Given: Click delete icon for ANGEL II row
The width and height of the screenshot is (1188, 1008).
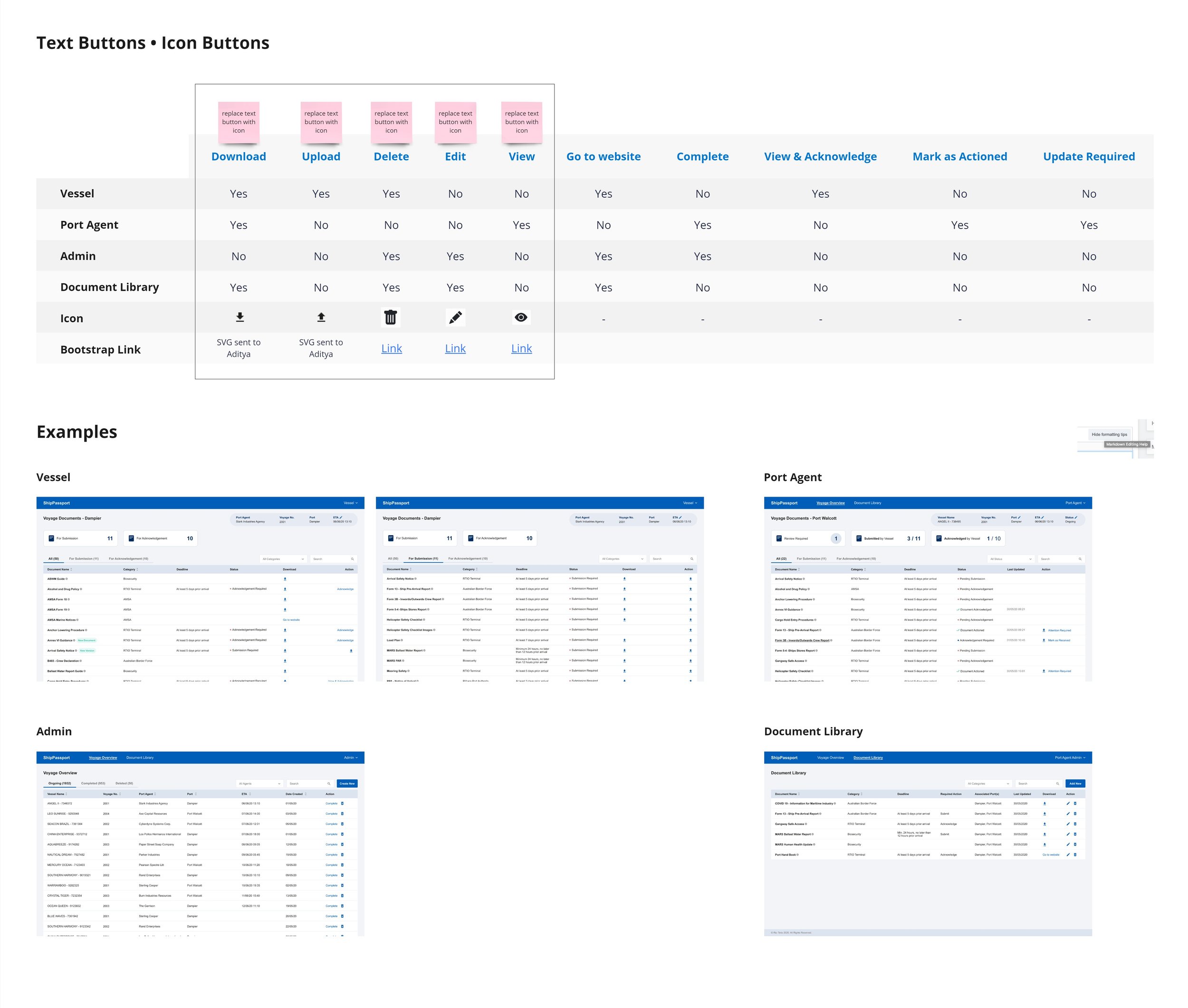Looking at the screenshot, I should pos(342,804).
